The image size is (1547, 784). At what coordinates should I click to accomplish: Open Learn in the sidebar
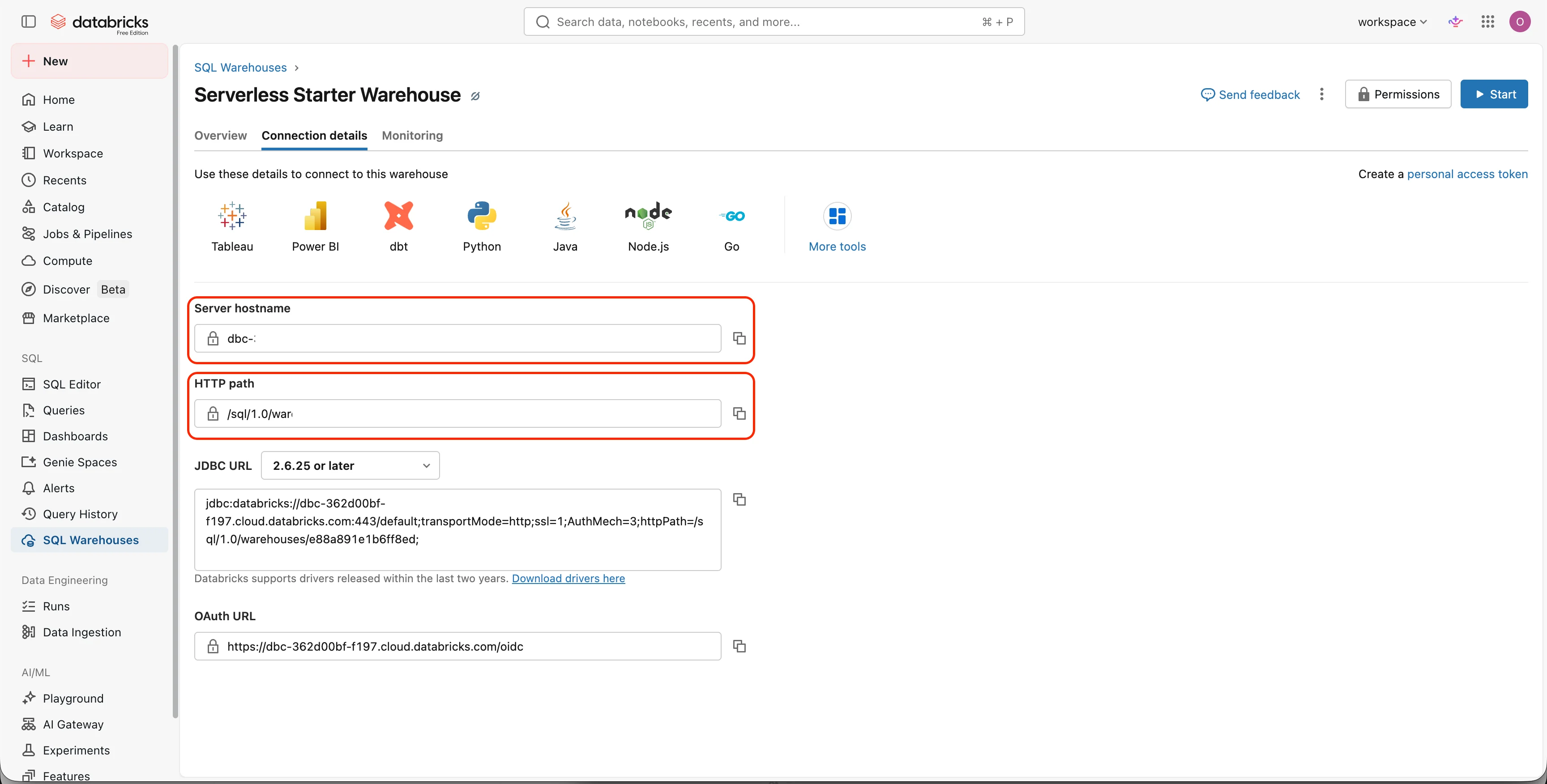point(89,127)
